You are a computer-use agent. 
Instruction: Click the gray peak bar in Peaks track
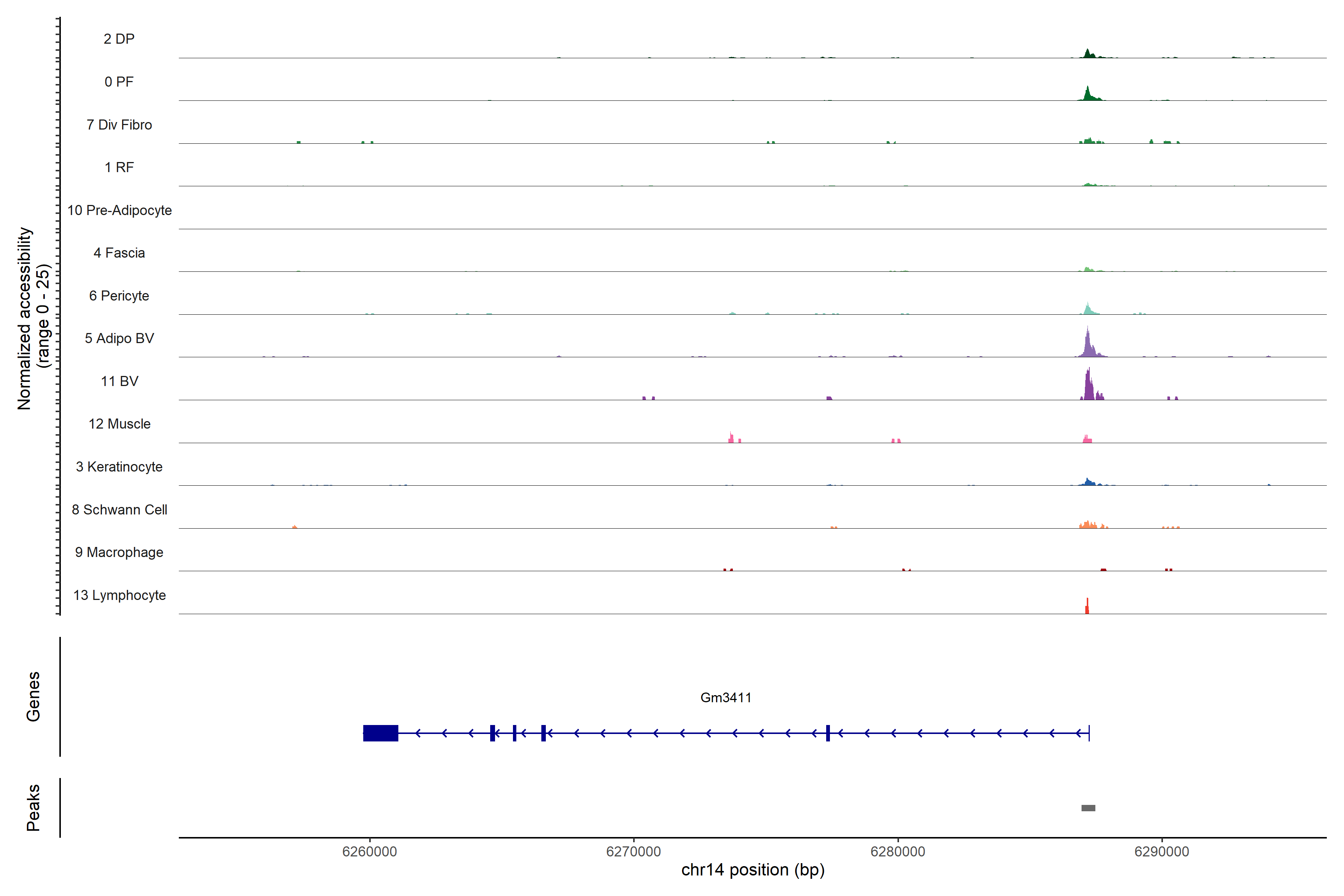pyautogui.click(x=1088, y=808)
